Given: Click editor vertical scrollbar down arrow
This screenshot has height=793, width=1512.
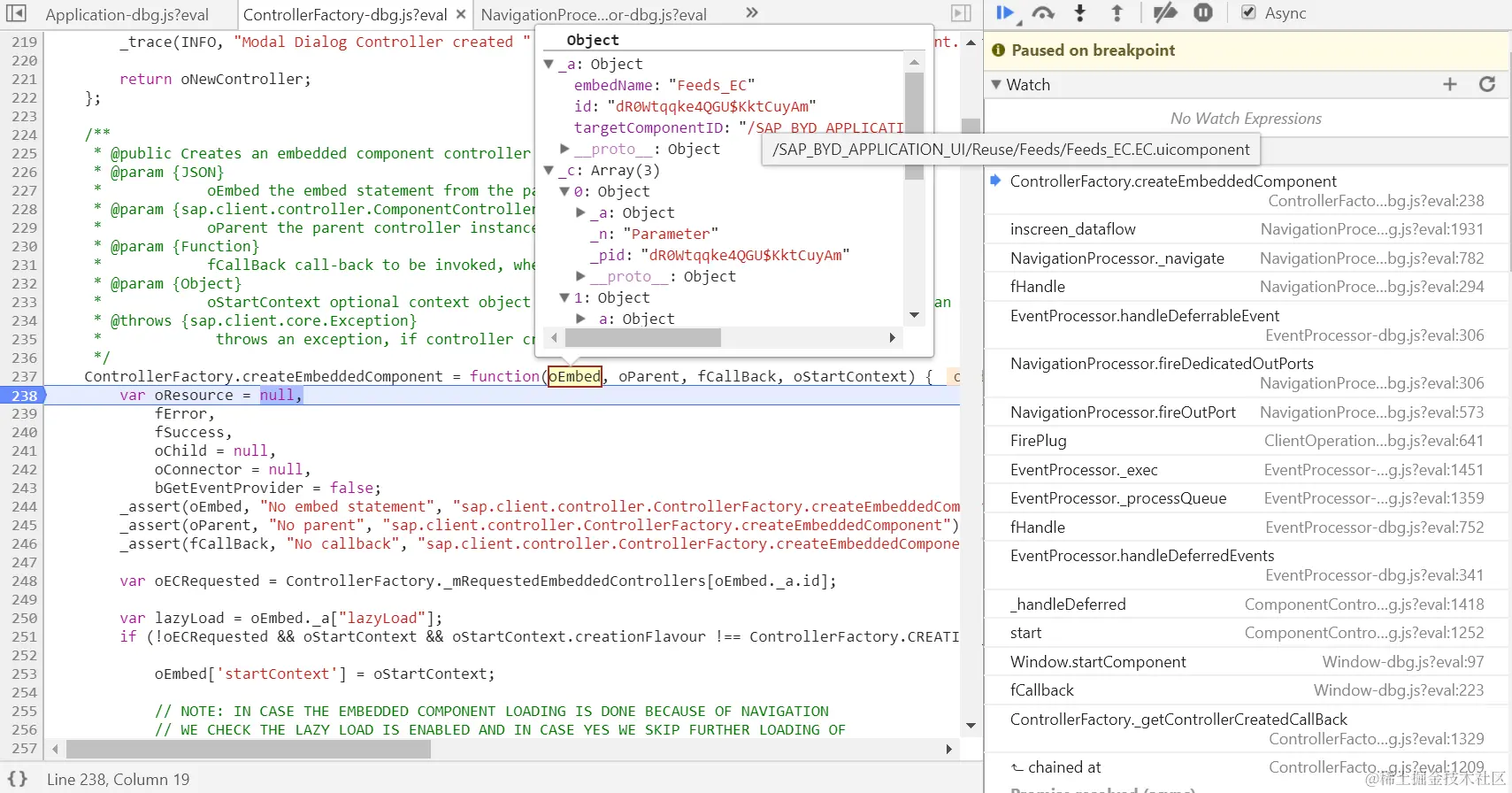Looking at the screenshot, I should pos(971,727).
